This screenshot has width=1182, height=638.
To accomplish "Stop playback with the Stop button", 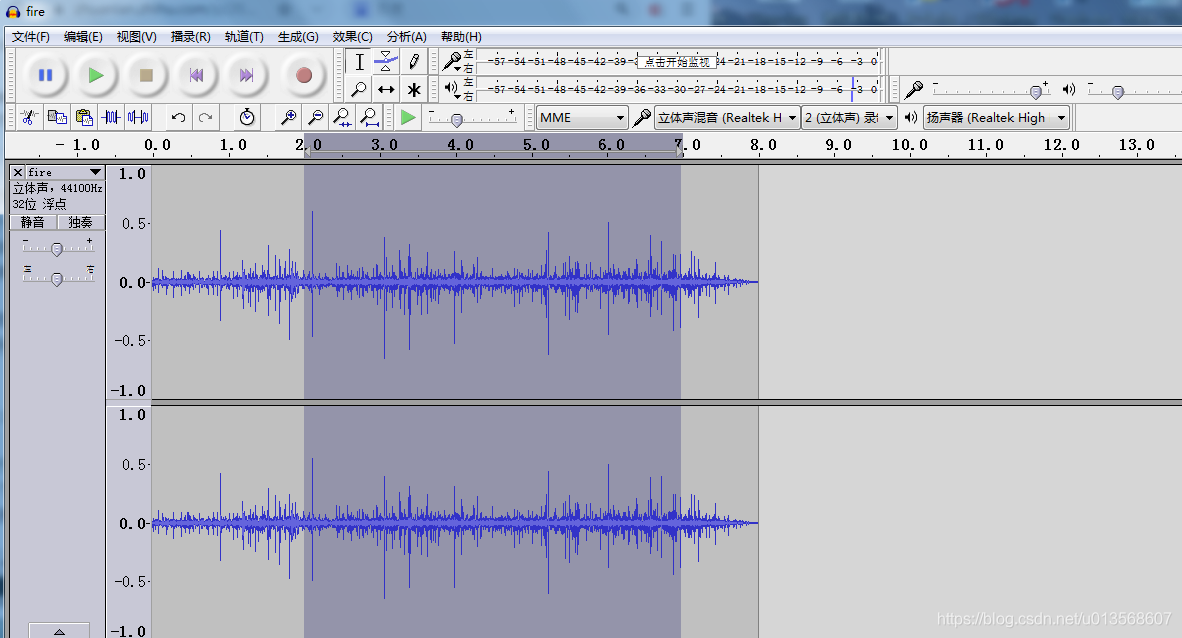I will tap(146, 75).
